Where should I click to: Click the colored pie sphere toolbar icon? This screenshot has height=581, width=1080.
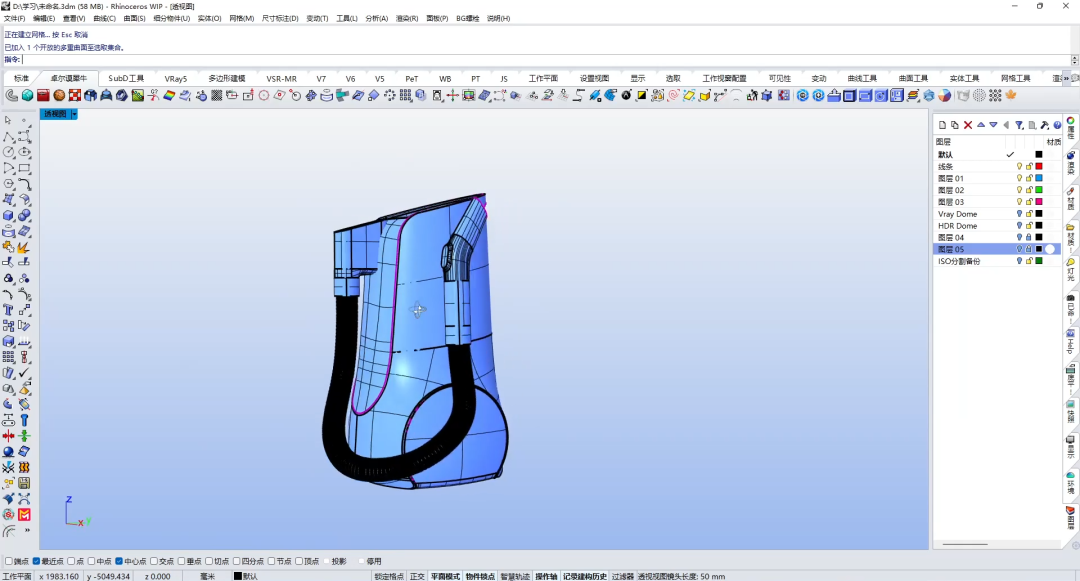pyautogui.click(x=945, y=96)
